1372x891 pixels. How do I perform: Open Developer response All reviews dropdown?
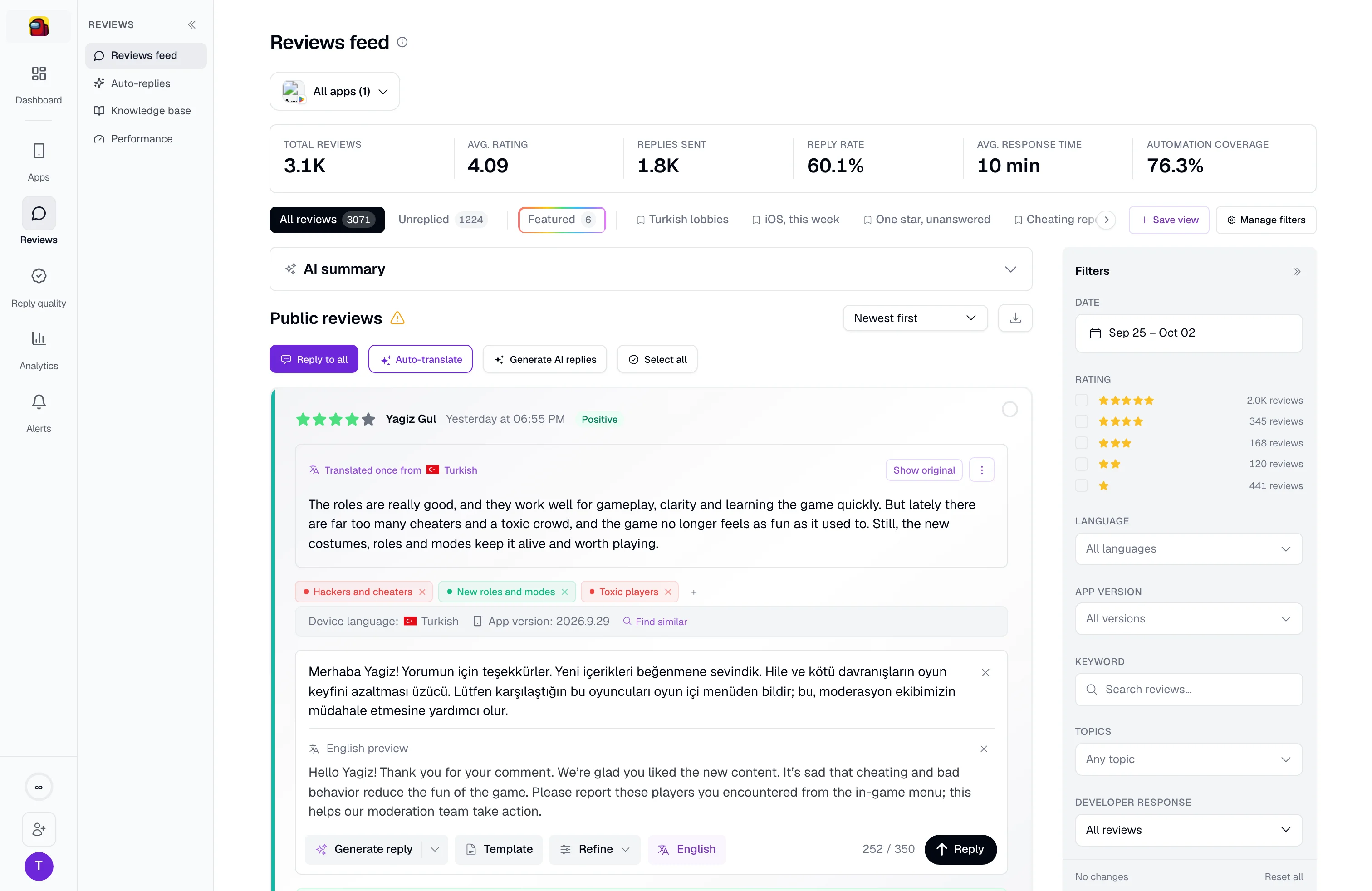pos(1189,831)
